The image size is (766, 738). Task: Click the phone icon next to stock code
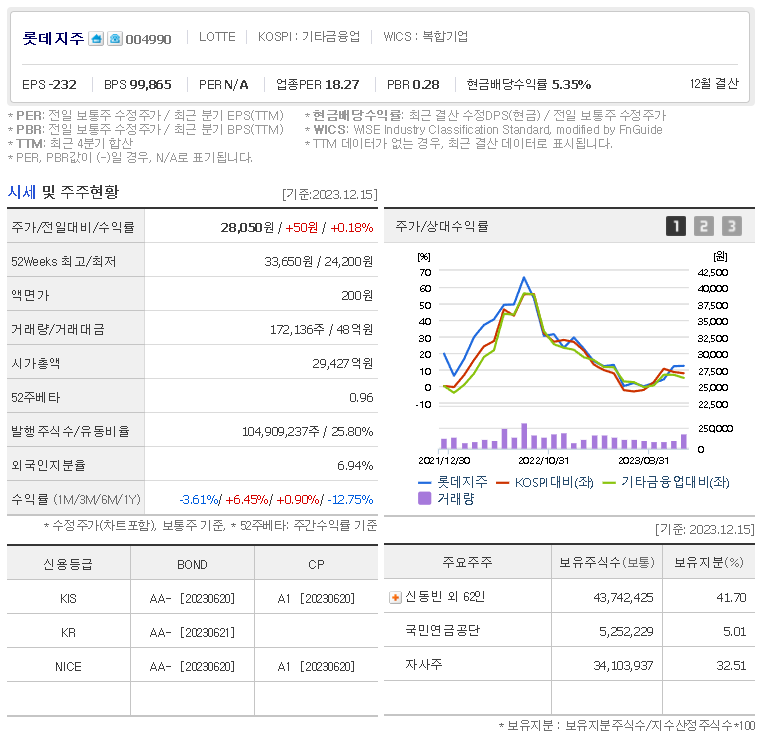click(115, 39)
